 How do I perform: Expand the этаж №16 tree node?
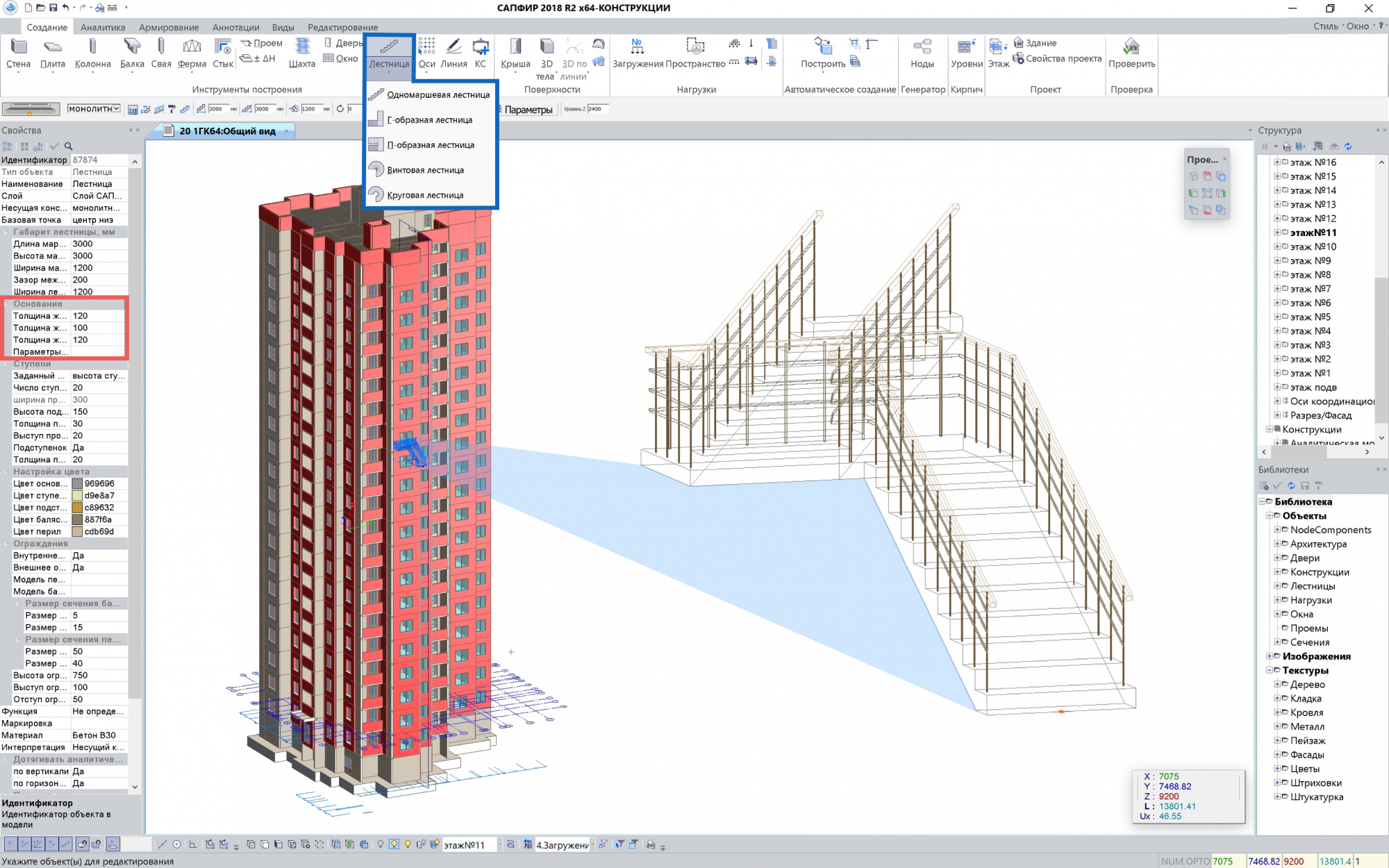(1276, 162)
